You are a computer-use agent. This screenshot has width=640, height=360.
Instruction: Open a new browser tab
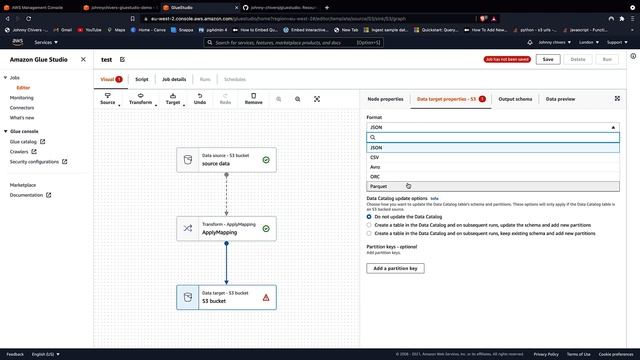click(x=327, y=7)
